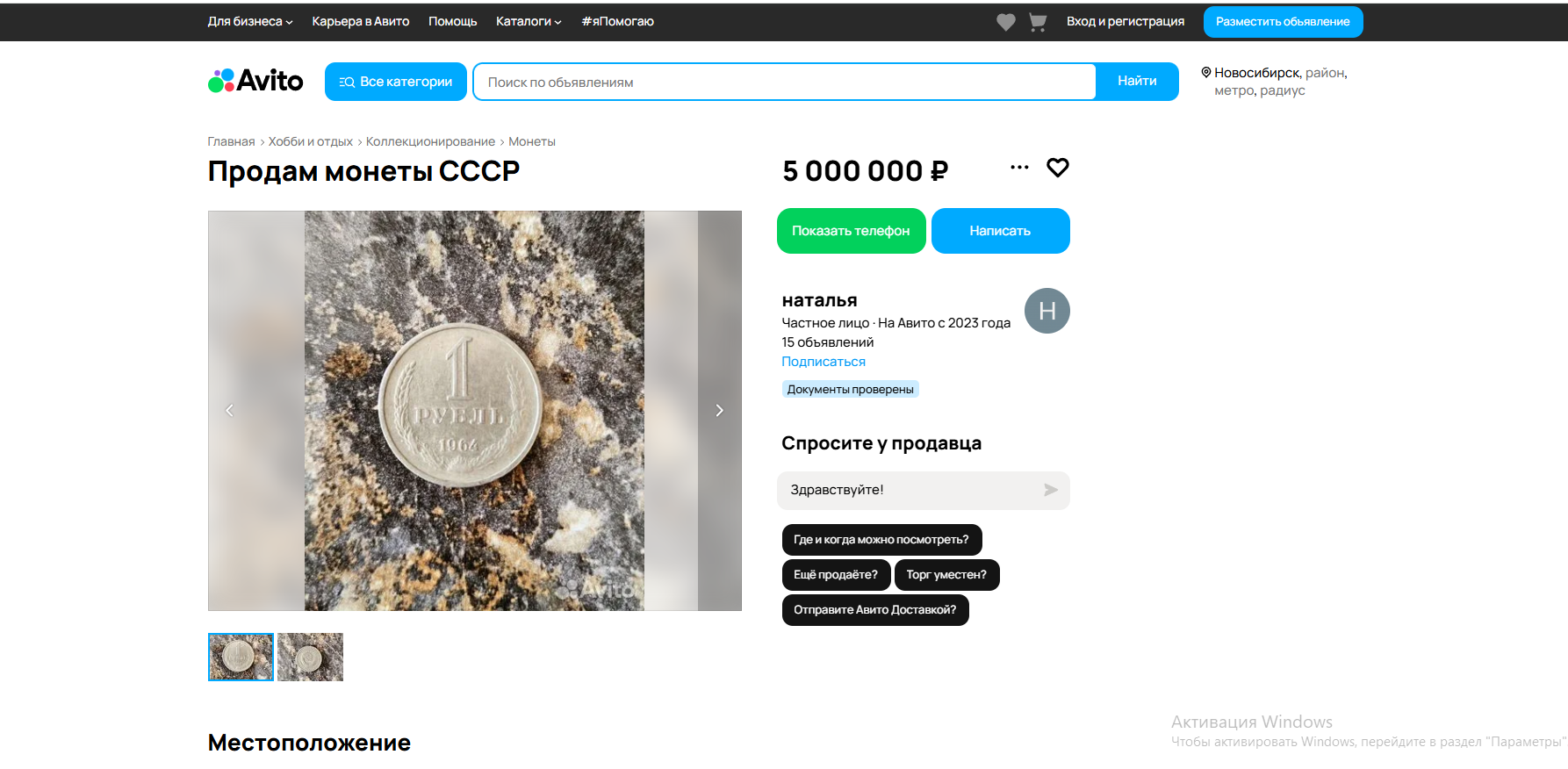This screenshot has width=1568, height=769.
Task: Open Все категории category list
Action: [x=396, y=82]
